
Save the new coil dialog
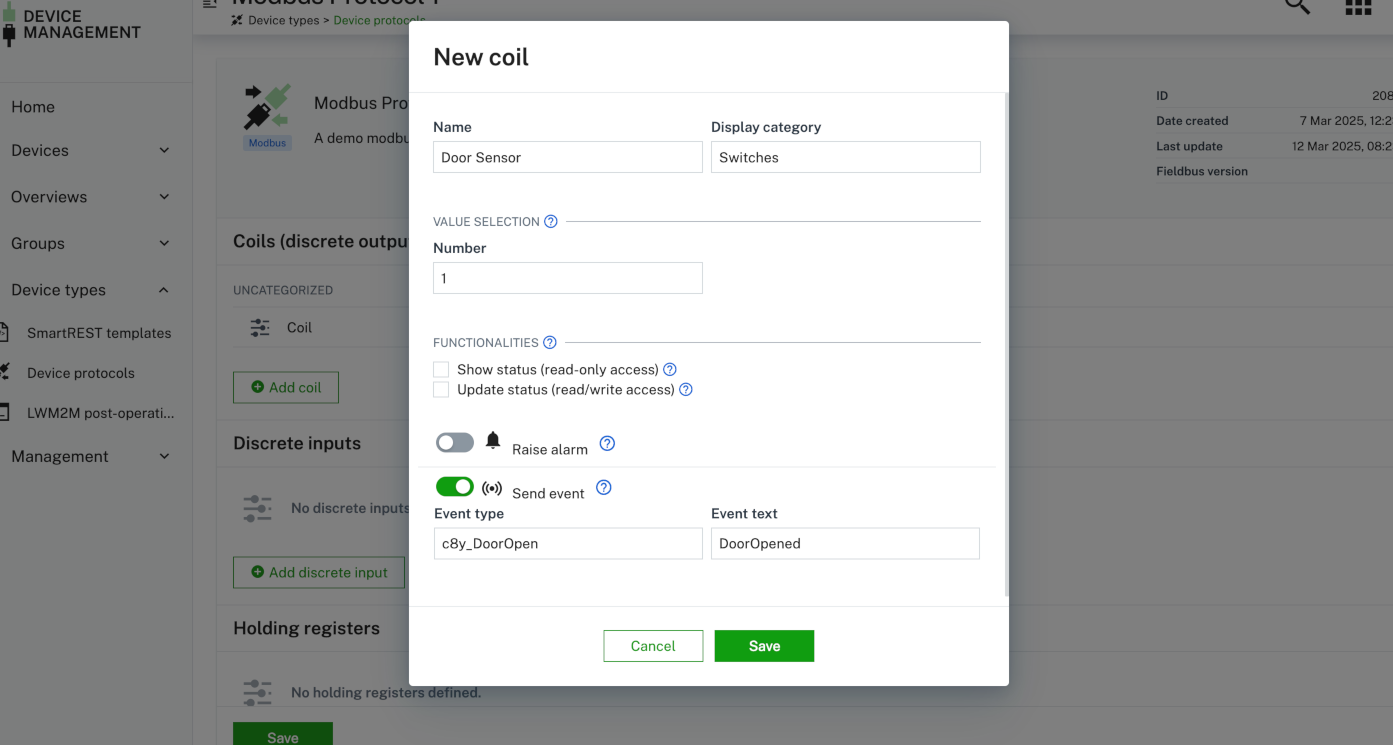click(764, 646)
